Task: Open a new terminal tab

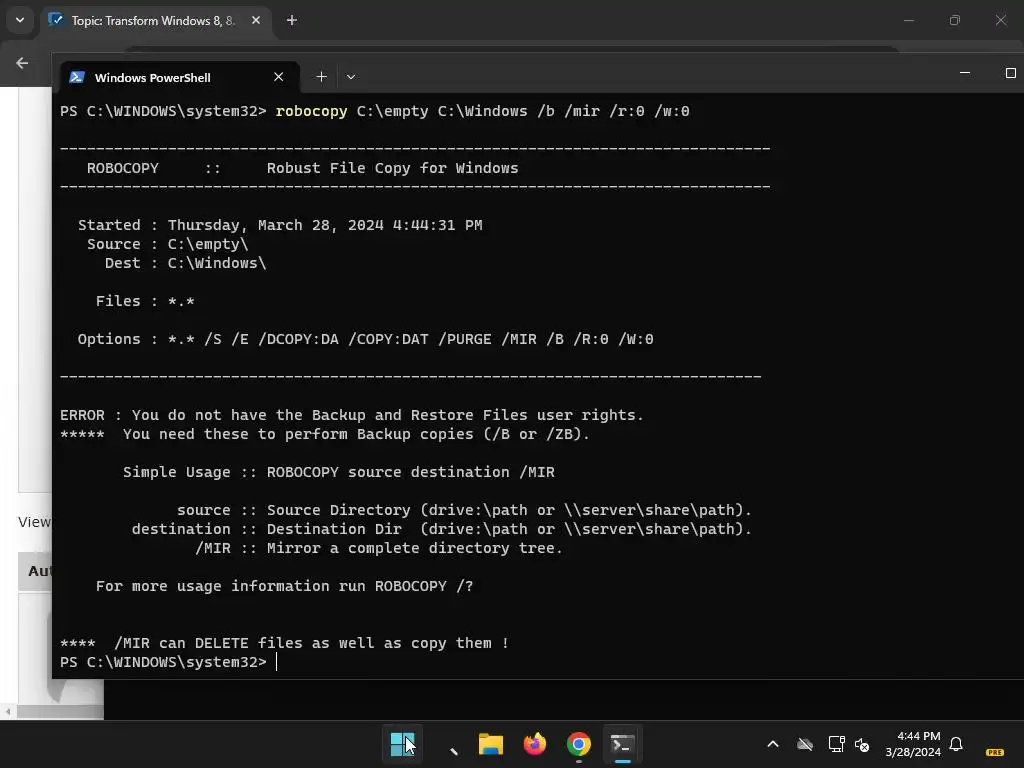Action: tap(321, 77)
